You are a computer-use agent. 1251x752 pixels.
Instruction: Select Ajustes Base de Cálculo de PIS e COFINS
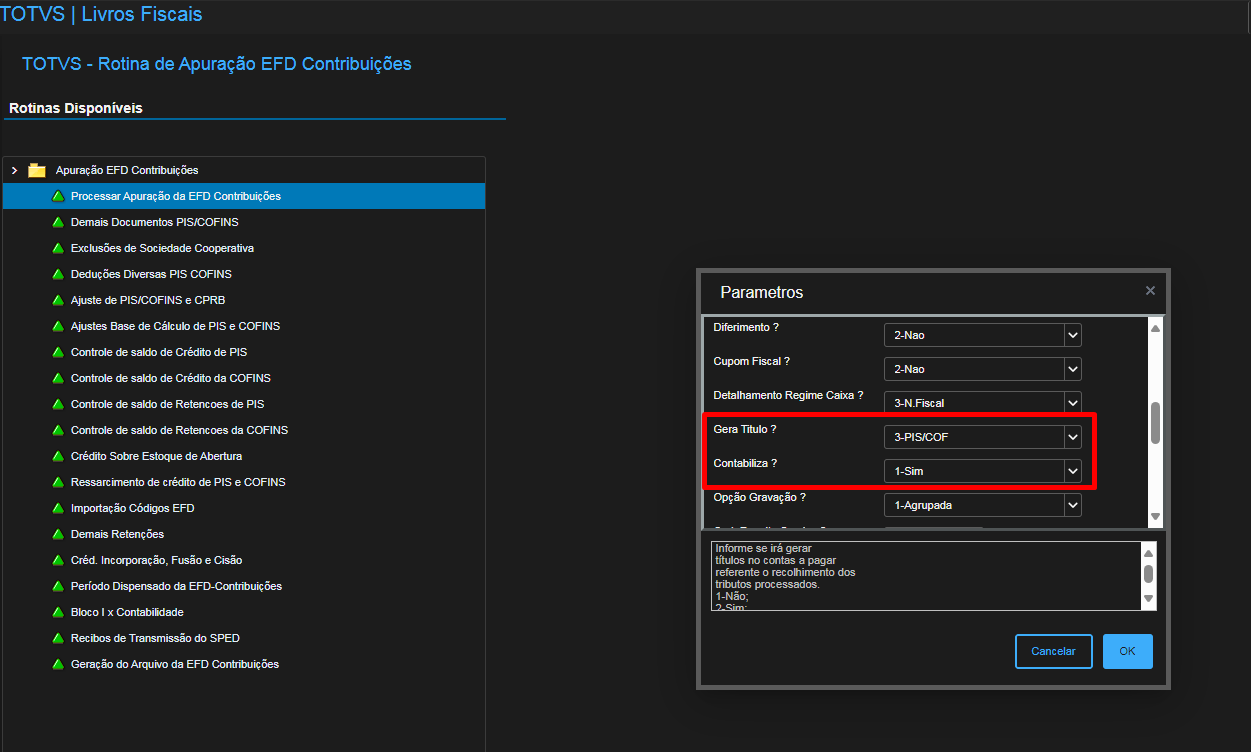pos(244,326)
